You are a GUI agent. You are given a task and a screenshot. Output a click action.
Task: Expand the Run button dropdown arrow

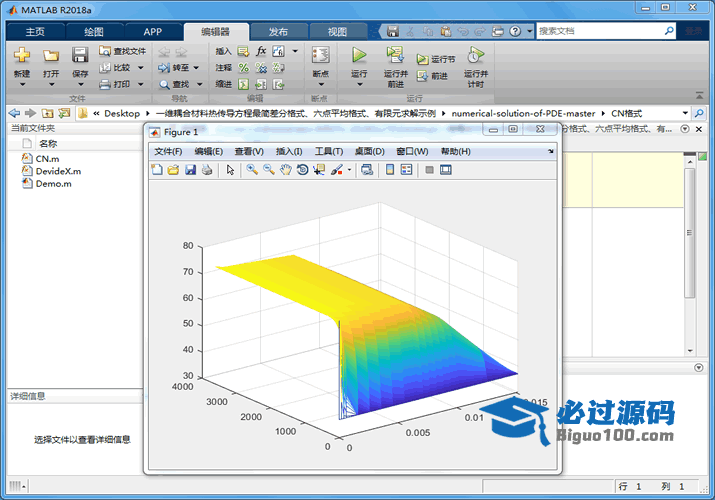coord(359,84)
